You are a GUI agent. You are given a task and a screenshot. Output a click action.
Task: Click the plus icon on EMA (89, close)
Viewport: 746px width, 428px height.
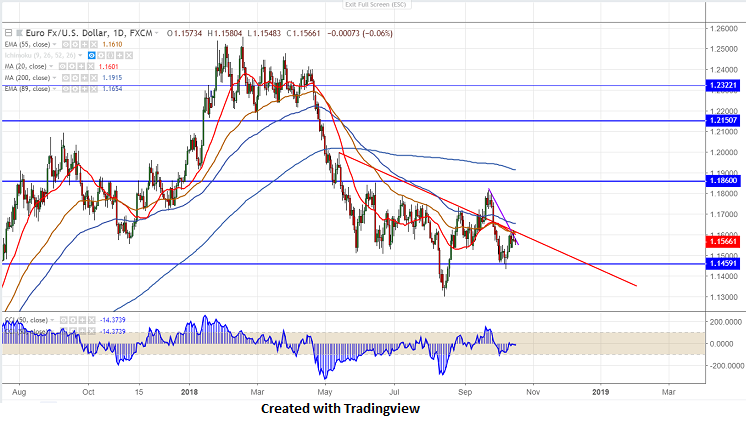click(x=85, y=89)
